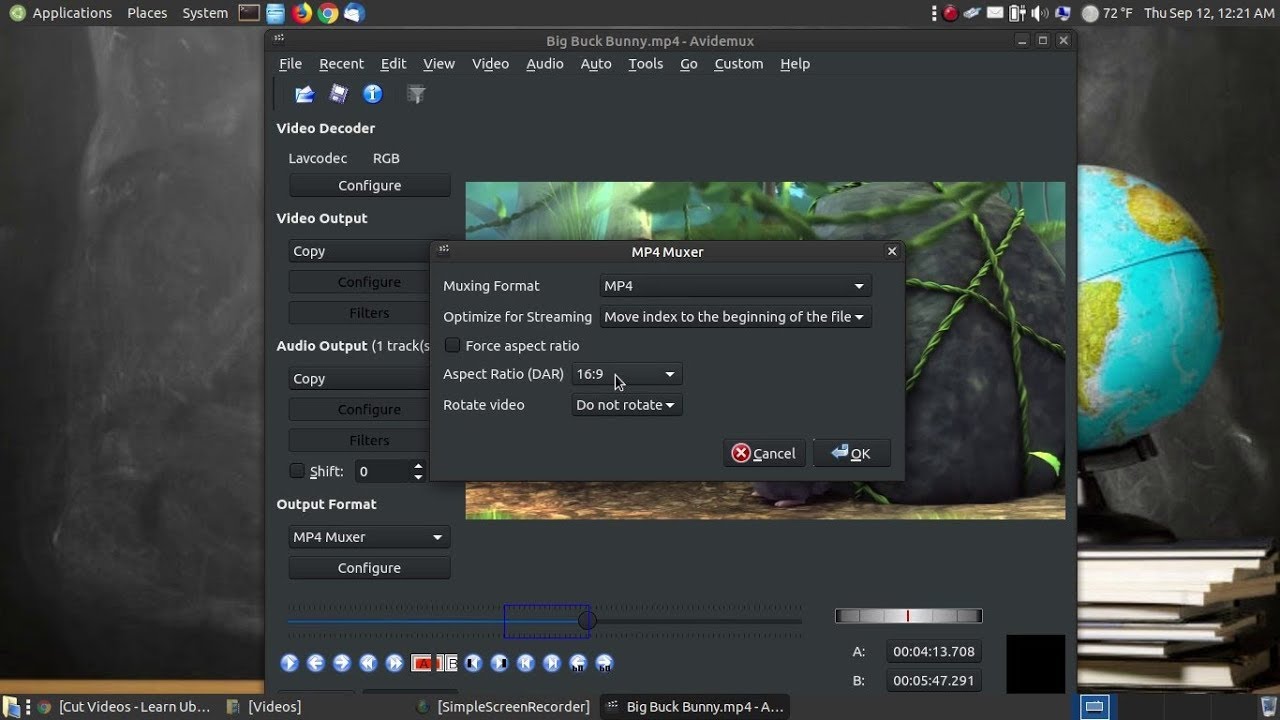Jump to next keyframe double-arrow
1280x720 pixels.
tap(394, 663)
